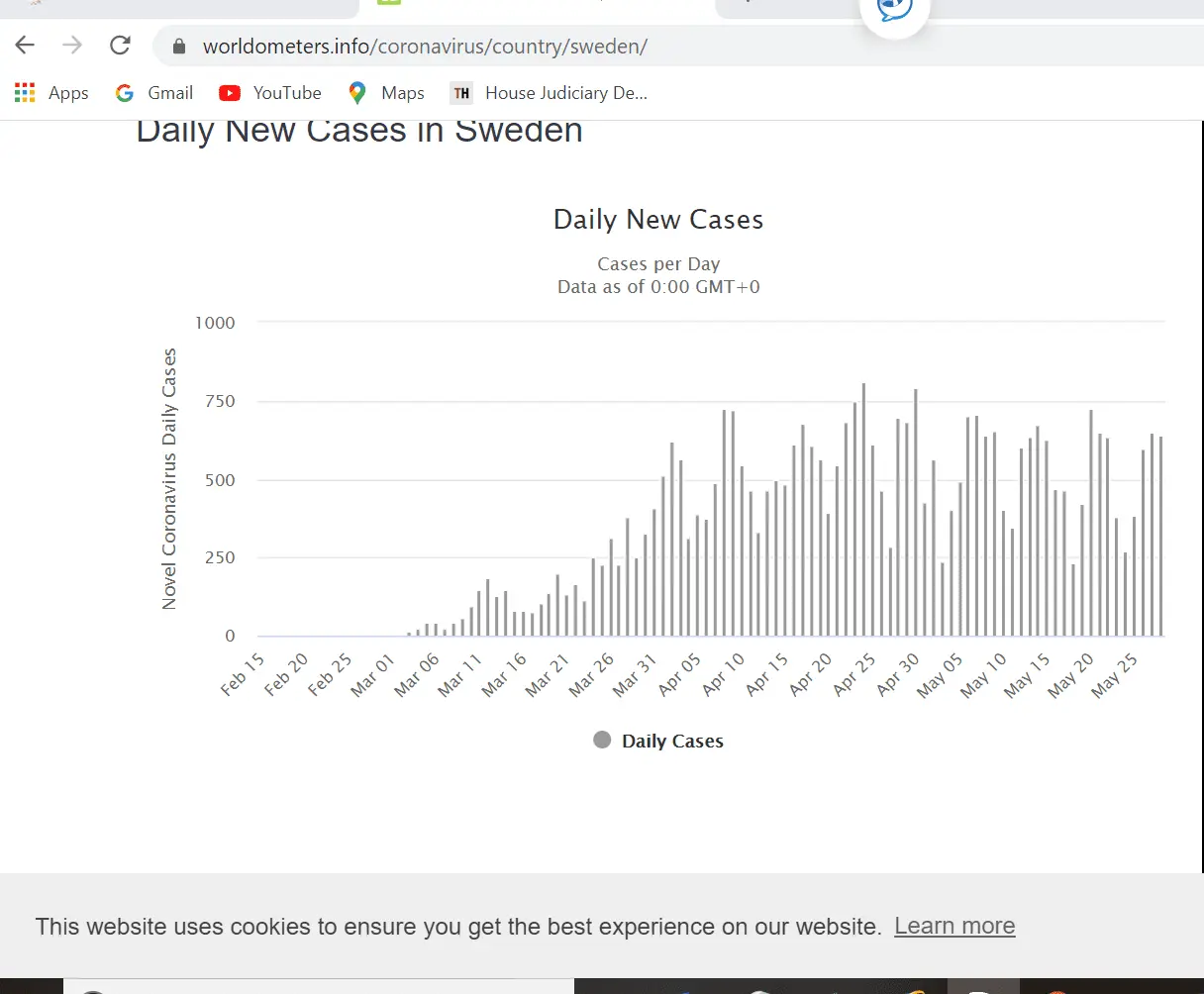Open the House Judiciary bookmark

(x=550, y=93)
